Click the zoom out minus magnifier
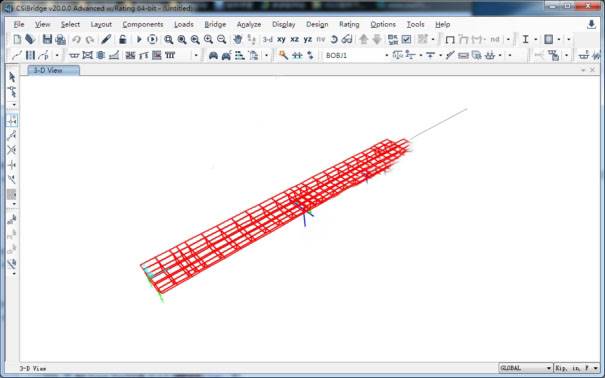The height and width of the screenshot is (378, 605). point(221,39)
